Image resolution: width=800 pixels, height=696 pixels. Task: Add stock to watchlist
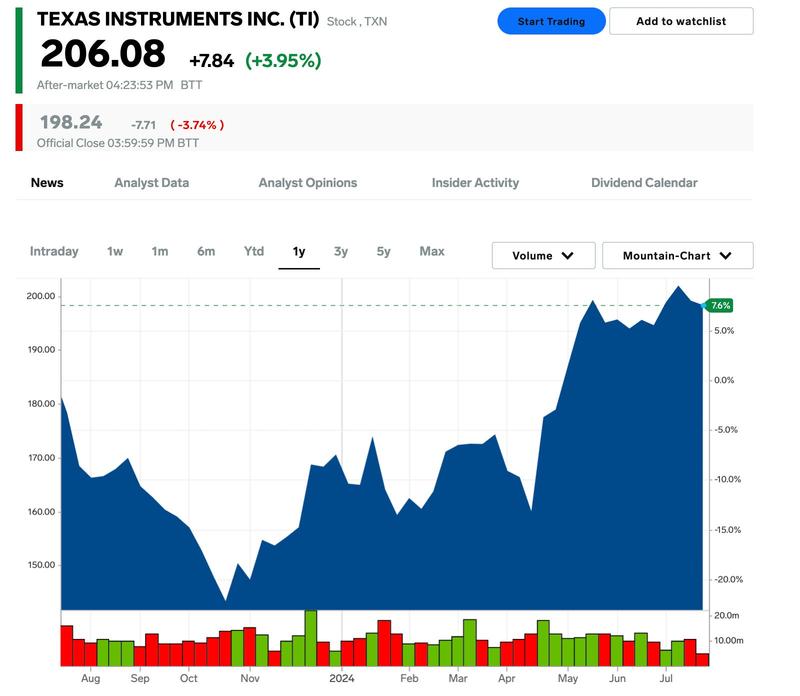pos(681,21)
